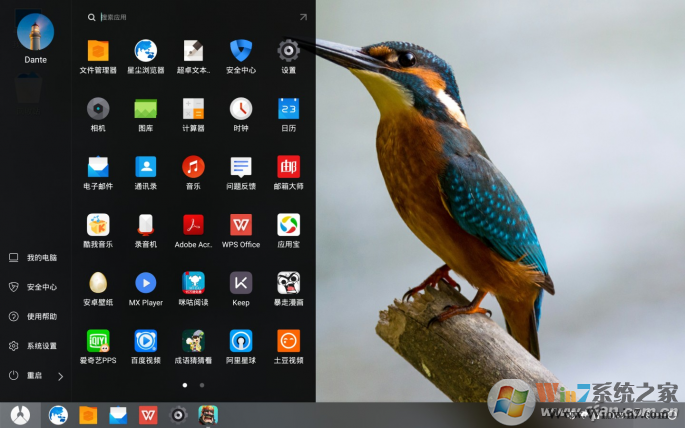The image size is (685, 428).
Task: Launch Adobe Acrobat from the app grid
Action: pos(193,225)
